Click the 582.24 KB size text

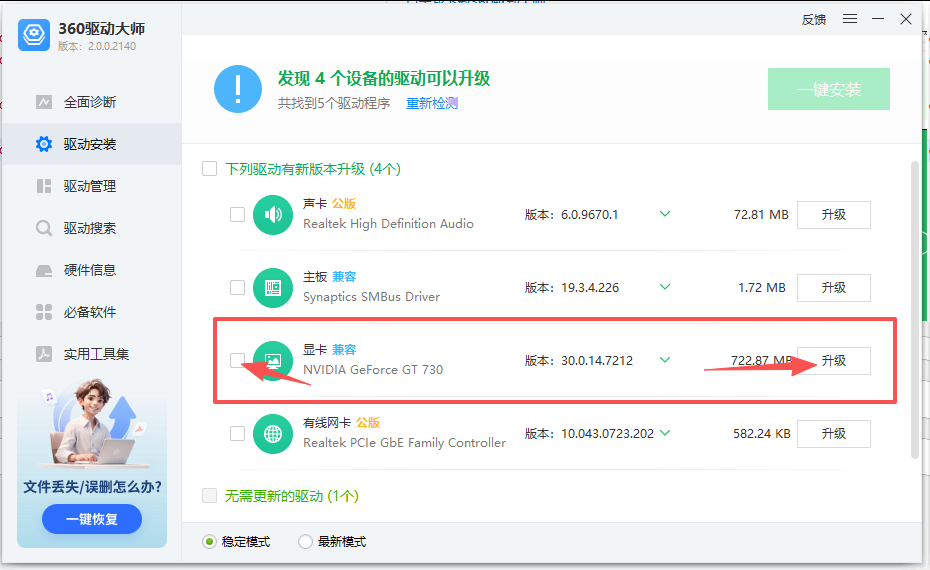(762, 434)
